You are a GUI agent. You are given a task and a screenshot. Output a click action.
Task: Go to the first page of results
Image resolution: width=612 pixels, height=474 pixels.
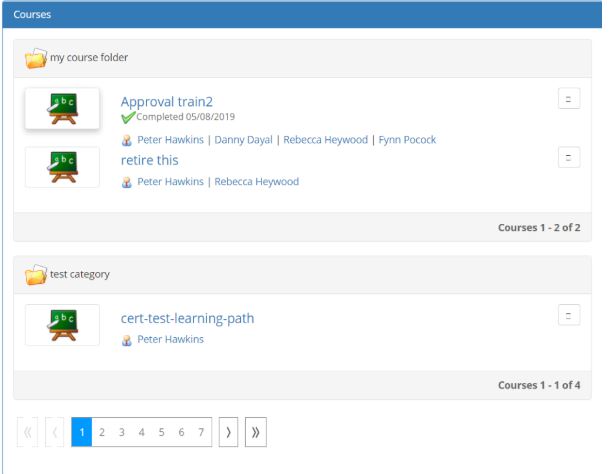pyautogui.click(x=27, y=432)
